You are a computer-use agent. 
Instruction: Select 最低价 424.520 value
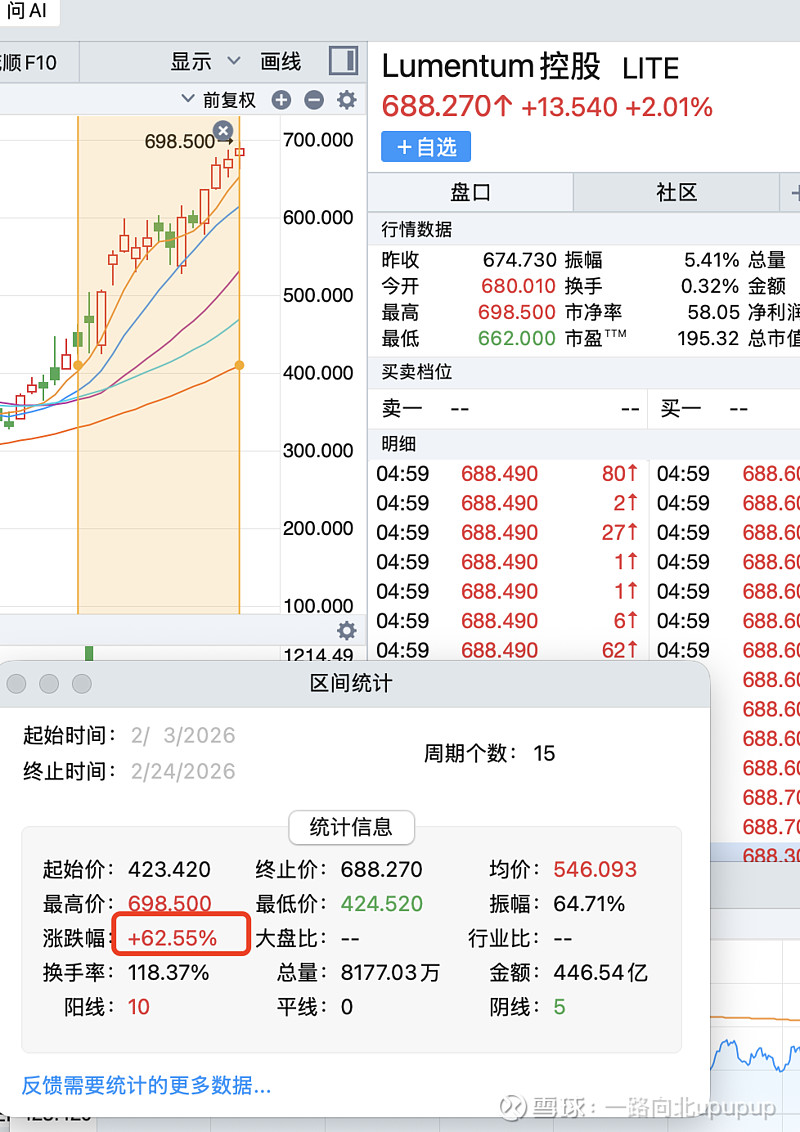[x=381, y=903]
